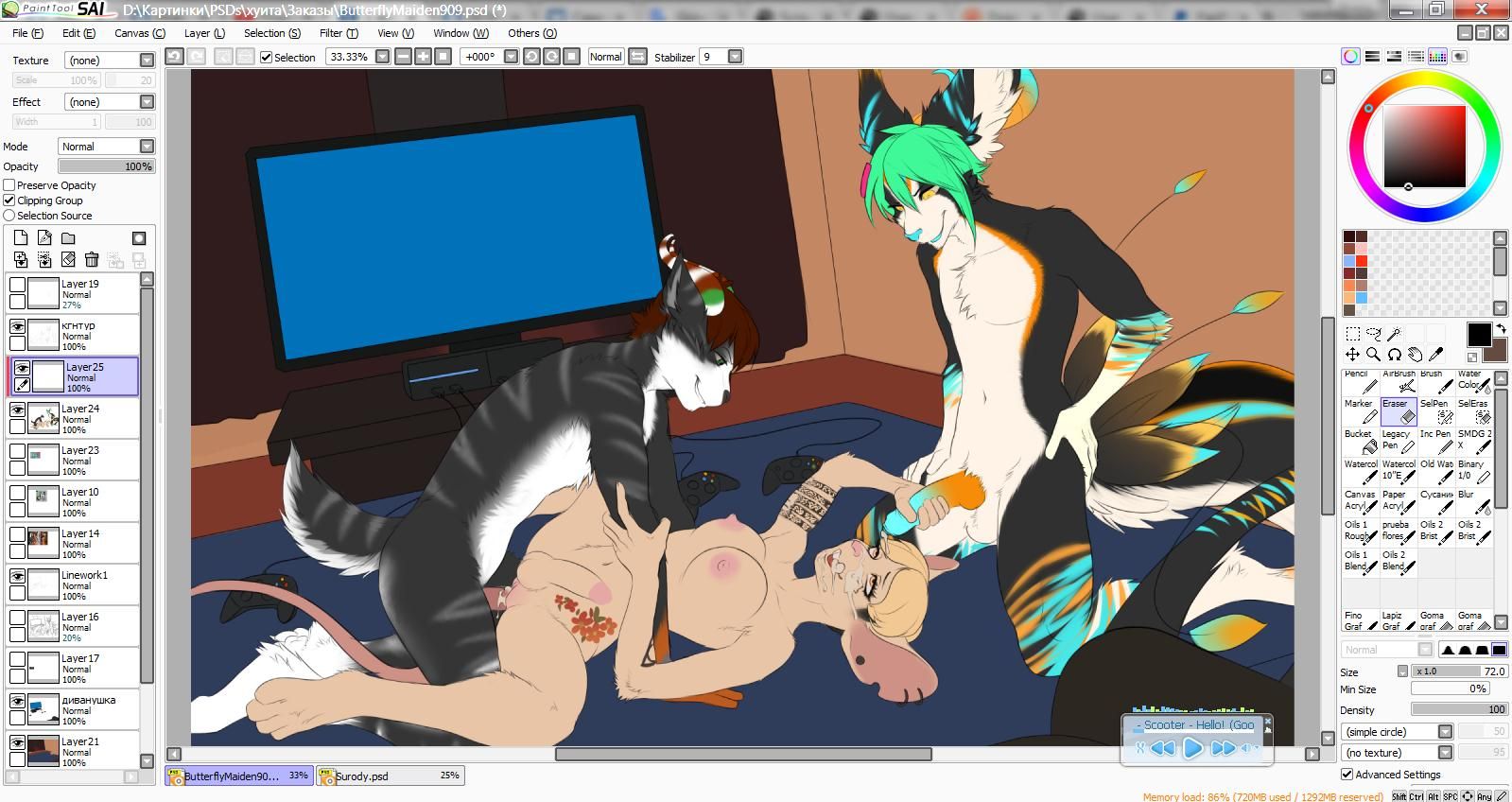
Task: Choose the Eyedropper color picker tool
Action: tap(1436, 355)
